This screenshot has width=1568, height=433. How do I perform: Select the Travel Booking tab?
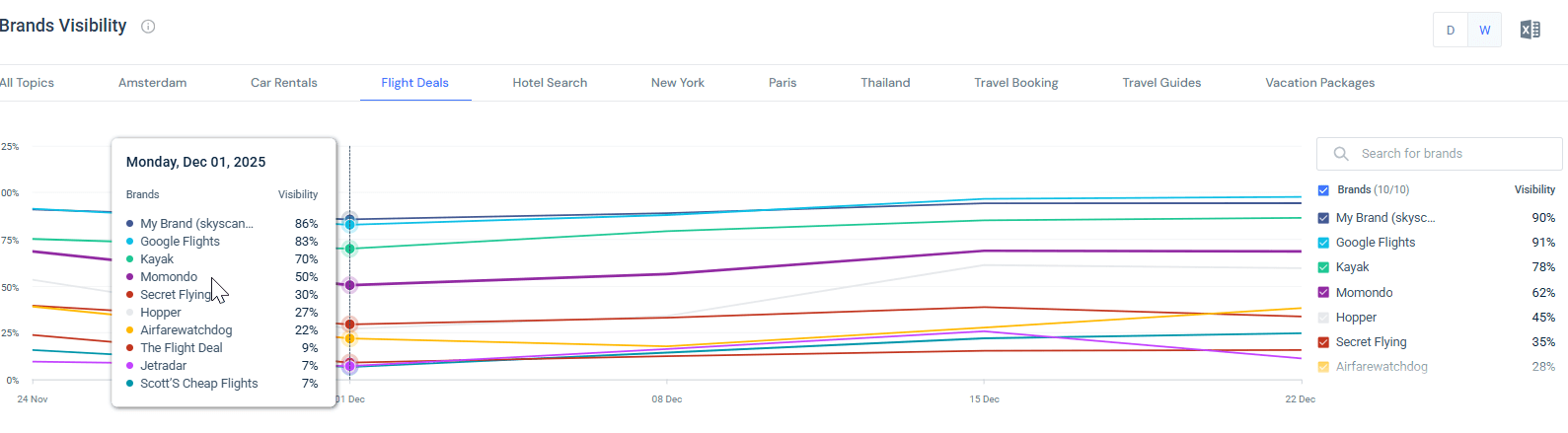pyautogui.click(x=1016, y=83)
